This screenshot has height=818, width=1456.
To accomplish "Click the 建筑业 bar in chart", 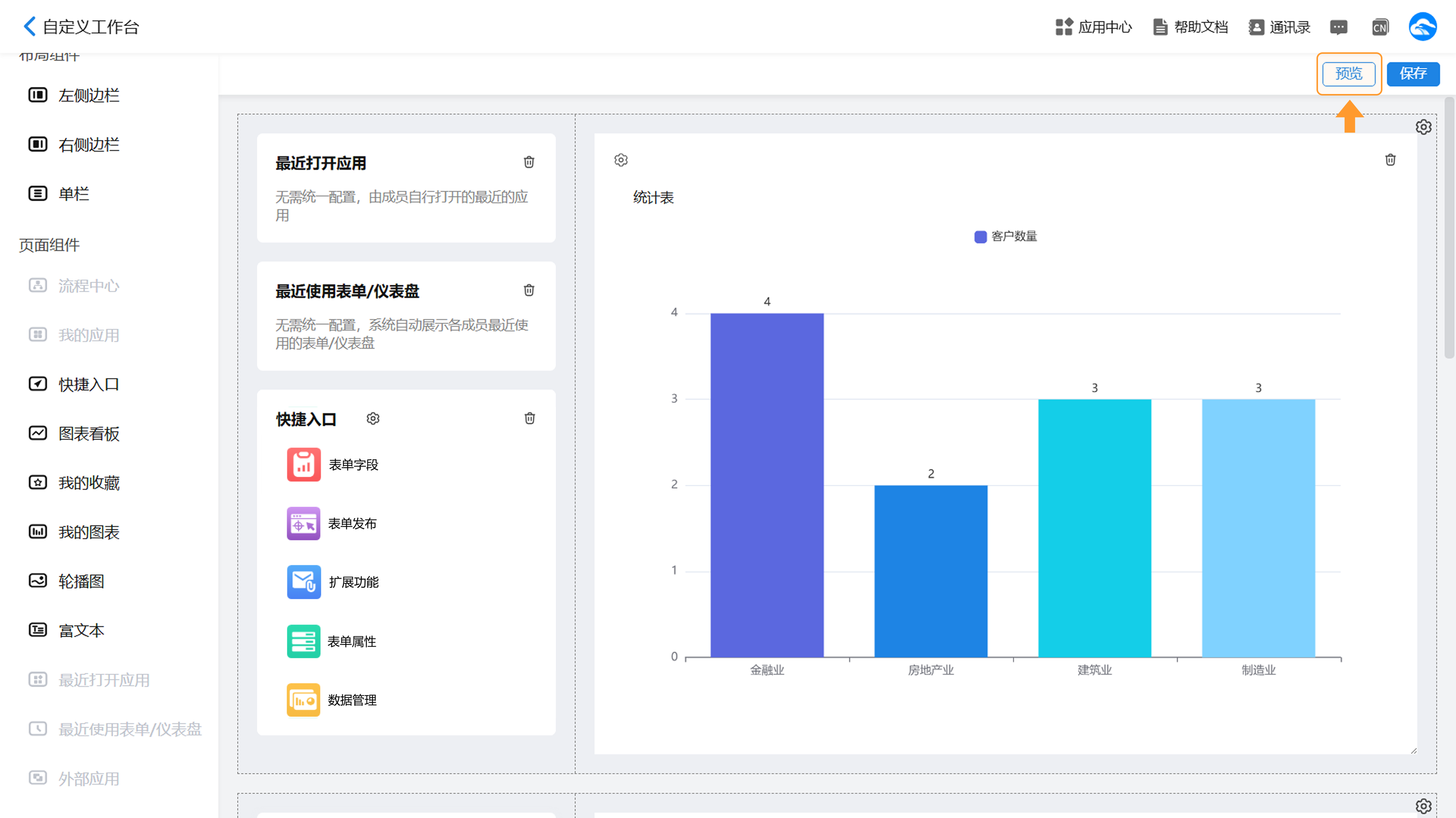I will pos(1094,528).
